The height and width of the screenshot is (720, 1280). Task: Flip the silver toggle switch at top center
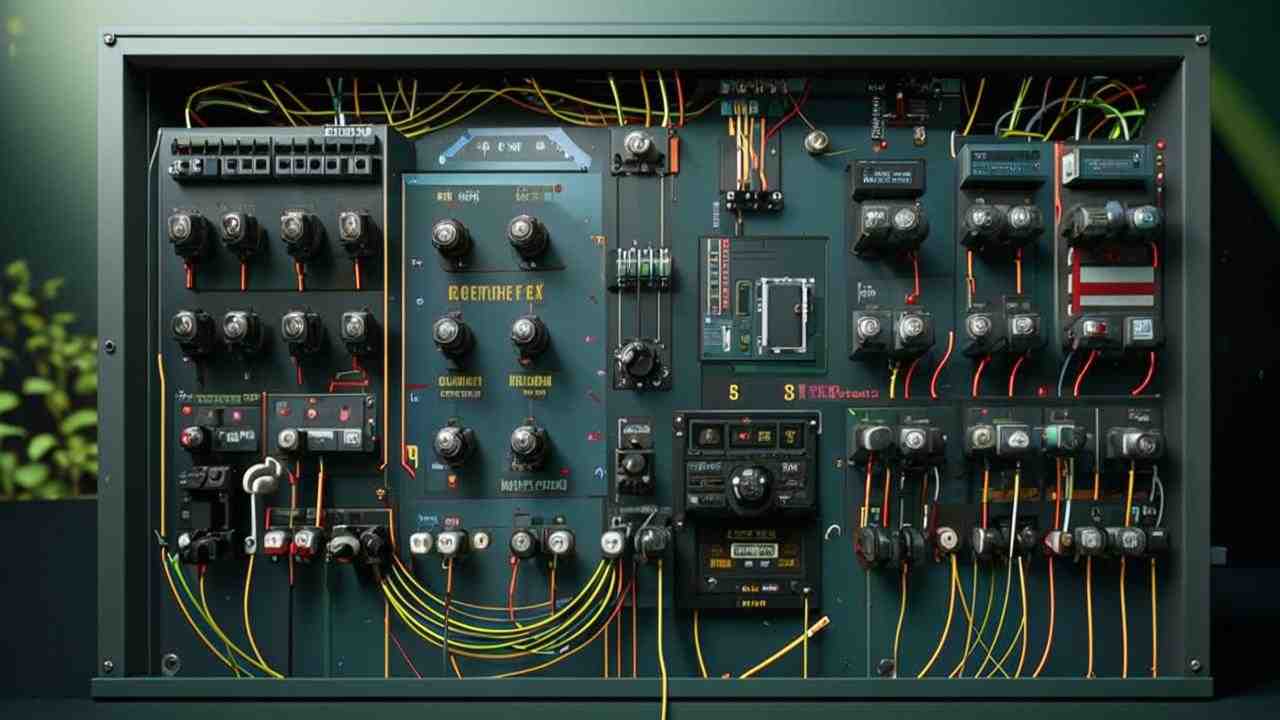(x=637, y=145)
